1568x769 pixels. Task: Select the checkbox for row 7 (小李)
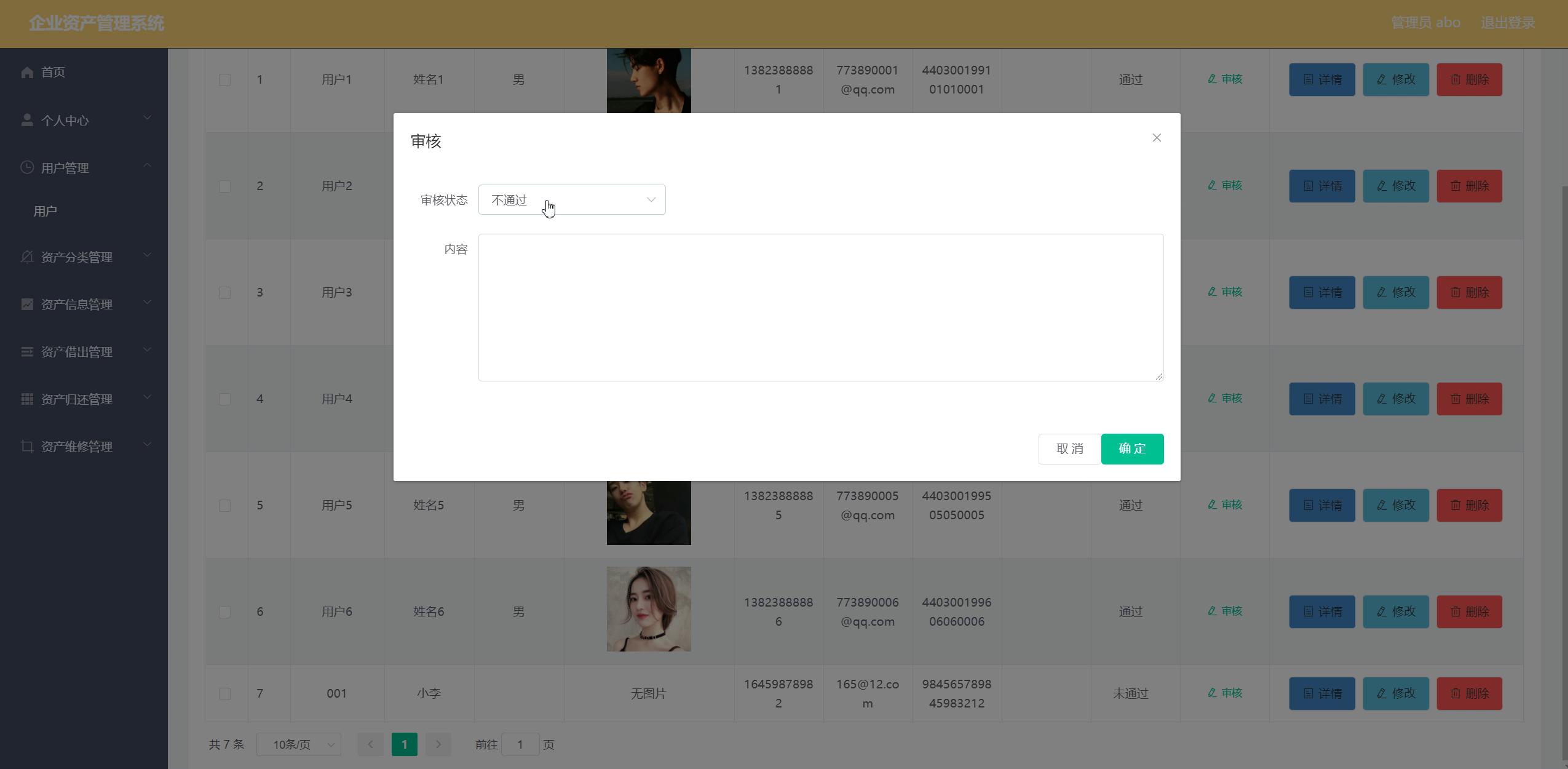[x=225, y=694]
